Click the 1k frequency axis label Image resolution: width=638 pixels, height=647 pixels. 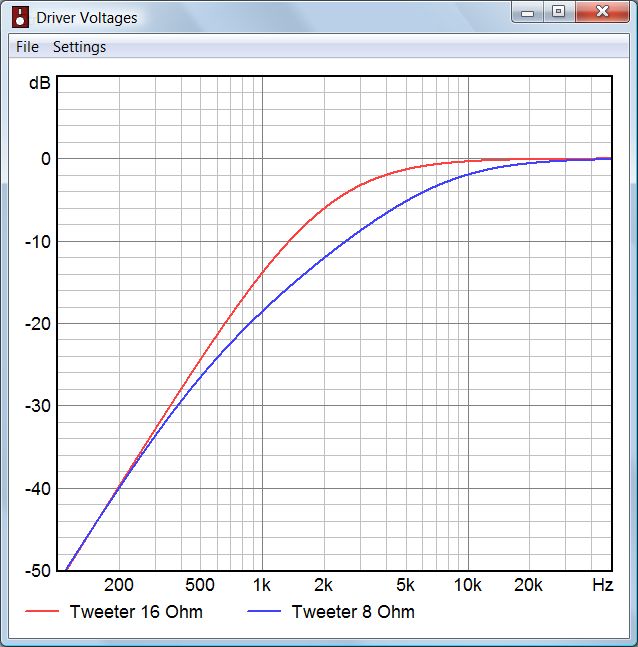pos(262,585)
